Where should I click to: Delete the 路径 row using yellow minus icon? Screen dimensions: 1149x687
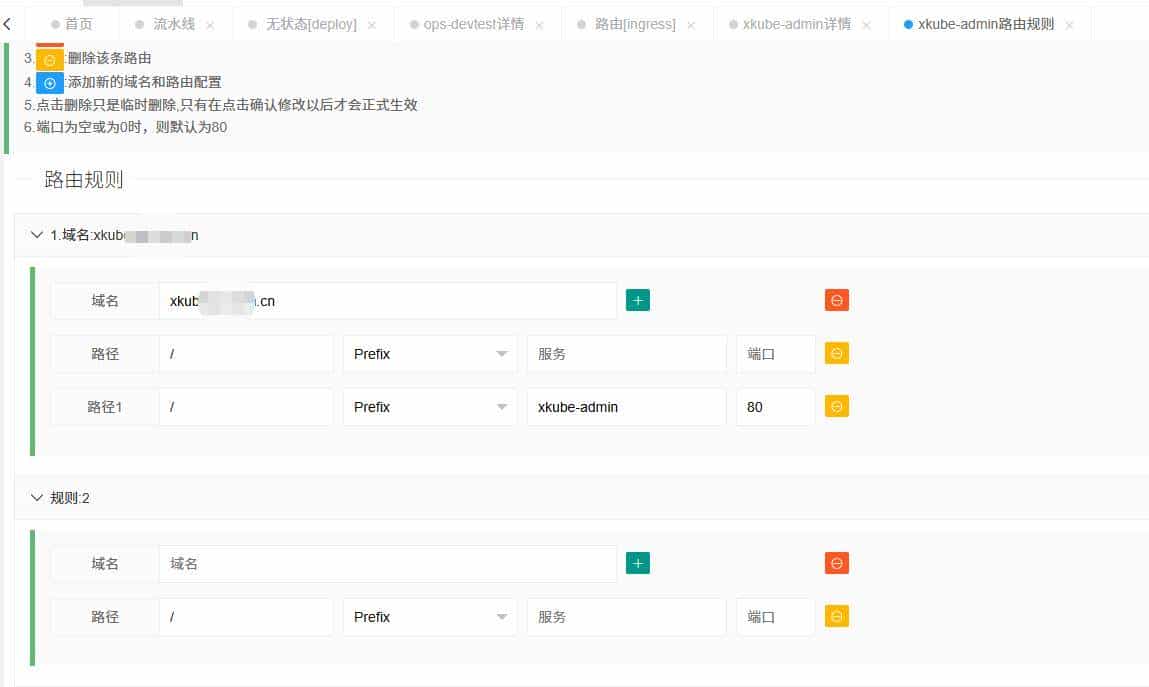pos(836,352)
